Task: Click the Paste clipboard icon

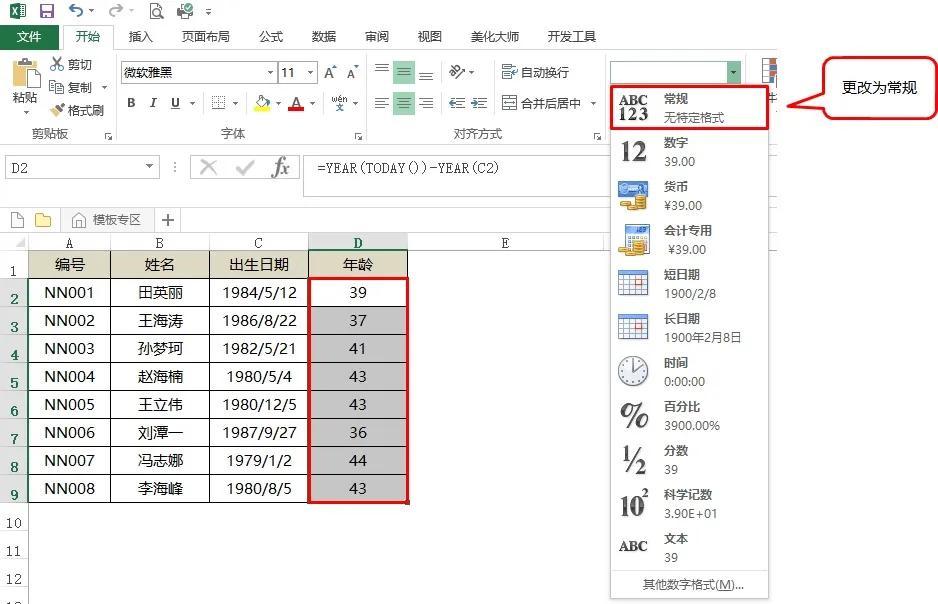Action: pyautogui.click(x=25, y=74)
